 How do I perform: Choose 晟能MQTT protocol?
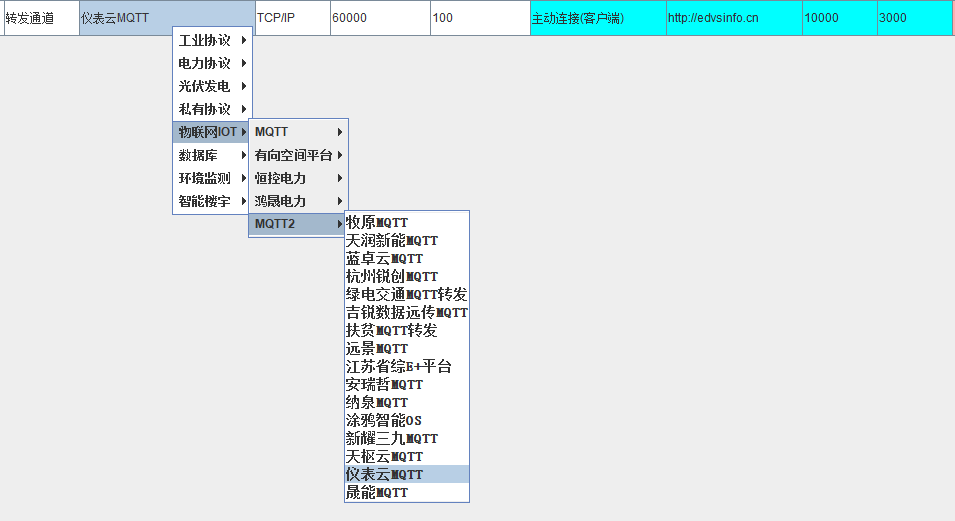[x=407, y=492]
